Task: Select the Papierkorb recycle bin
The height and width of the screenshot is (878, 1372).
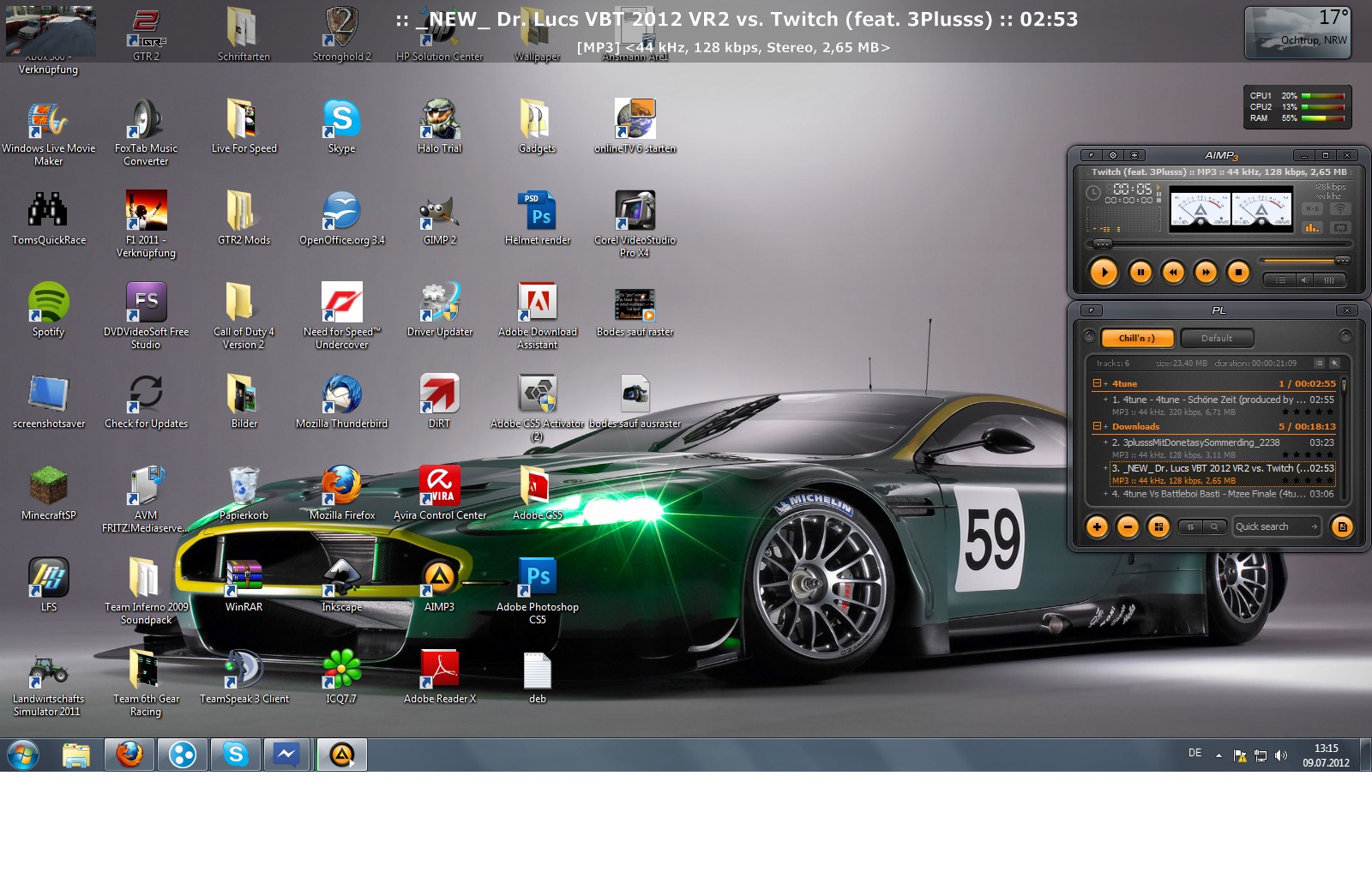Action: pos(244,494)
